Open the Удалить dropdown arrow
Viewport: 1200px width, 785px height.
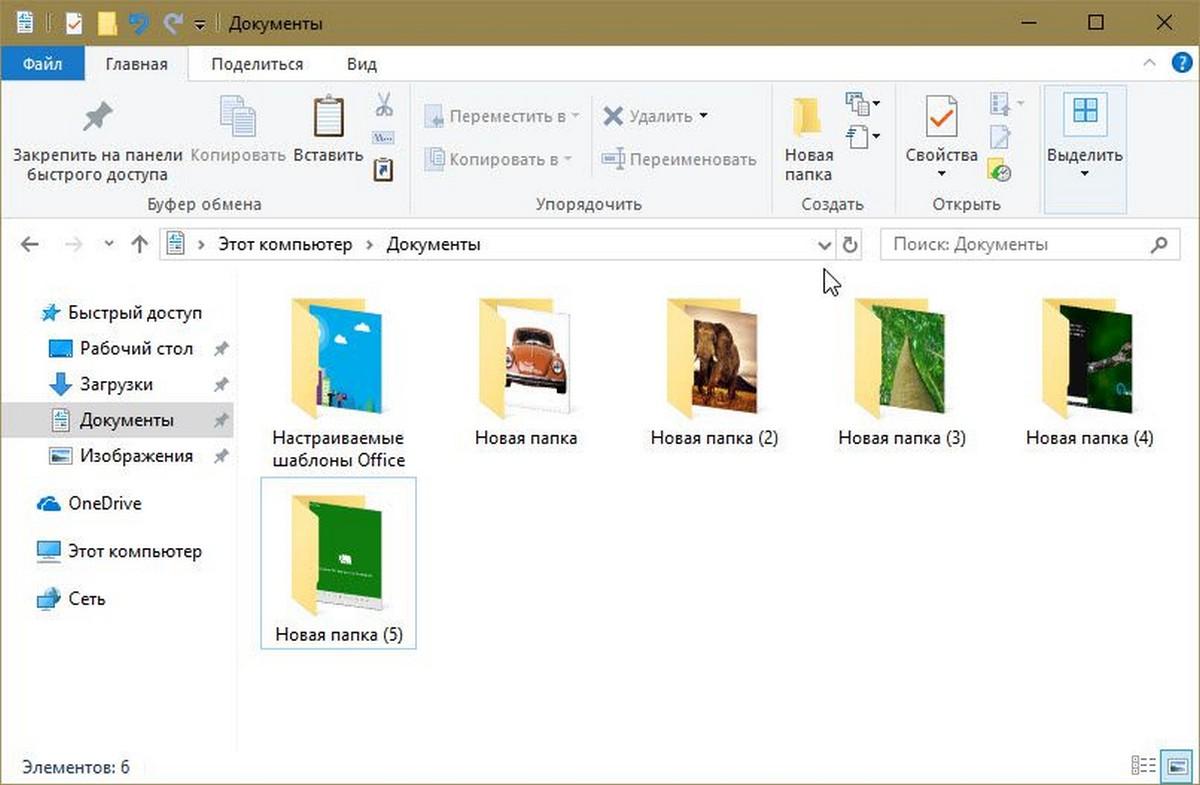click(703, 116)
